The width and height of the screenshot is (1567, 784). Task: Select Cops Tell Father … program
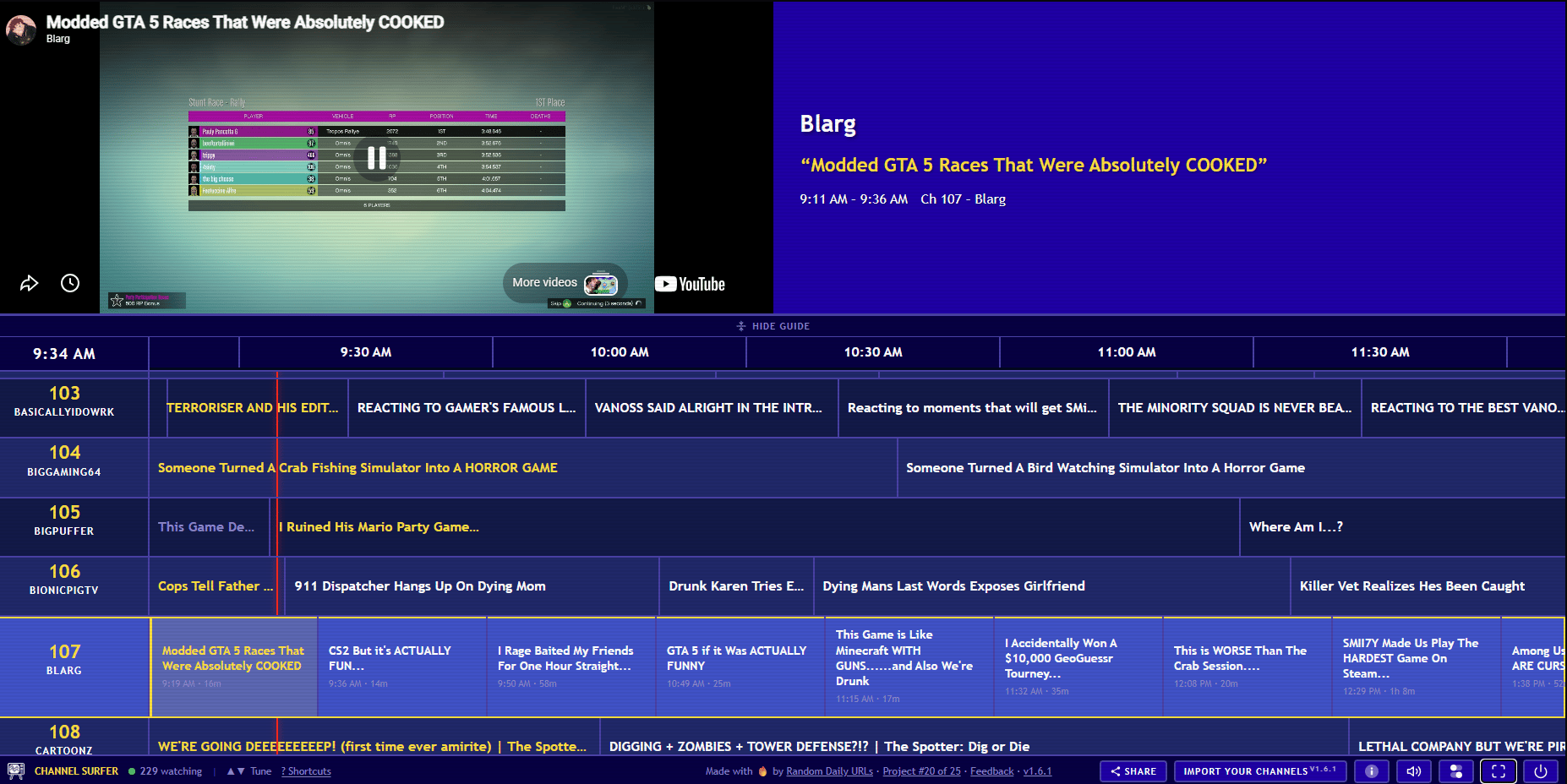(x=217, y=585)
